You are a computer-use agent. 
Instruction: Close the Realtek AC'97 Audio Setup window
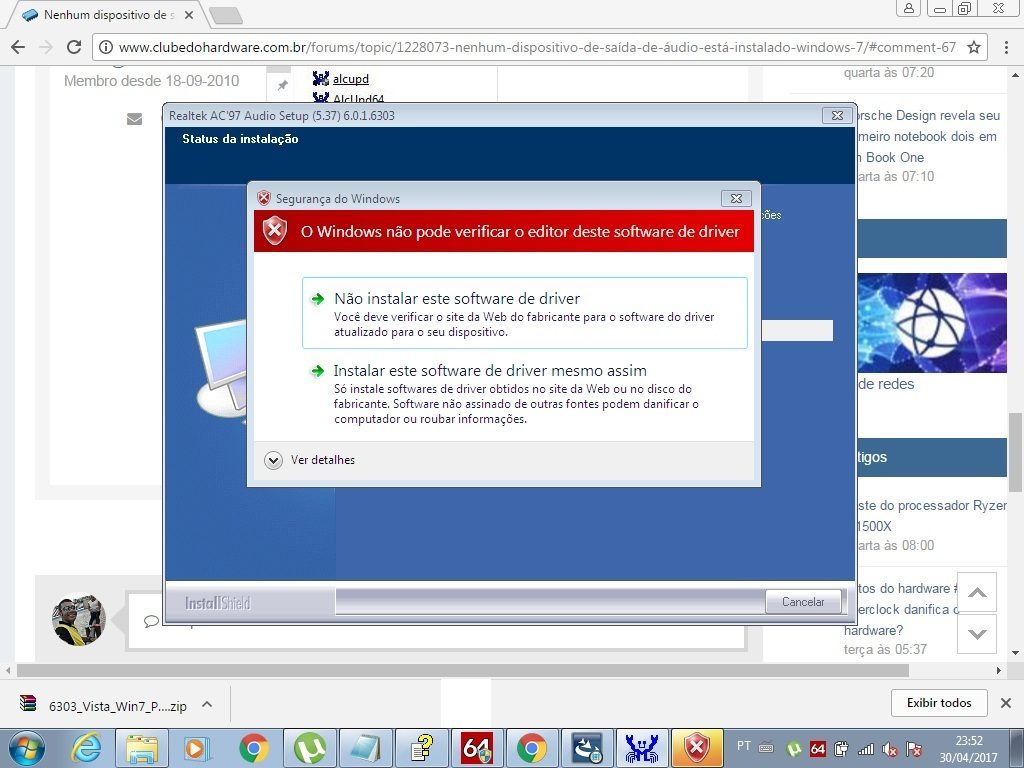click(x=837, y=116)
